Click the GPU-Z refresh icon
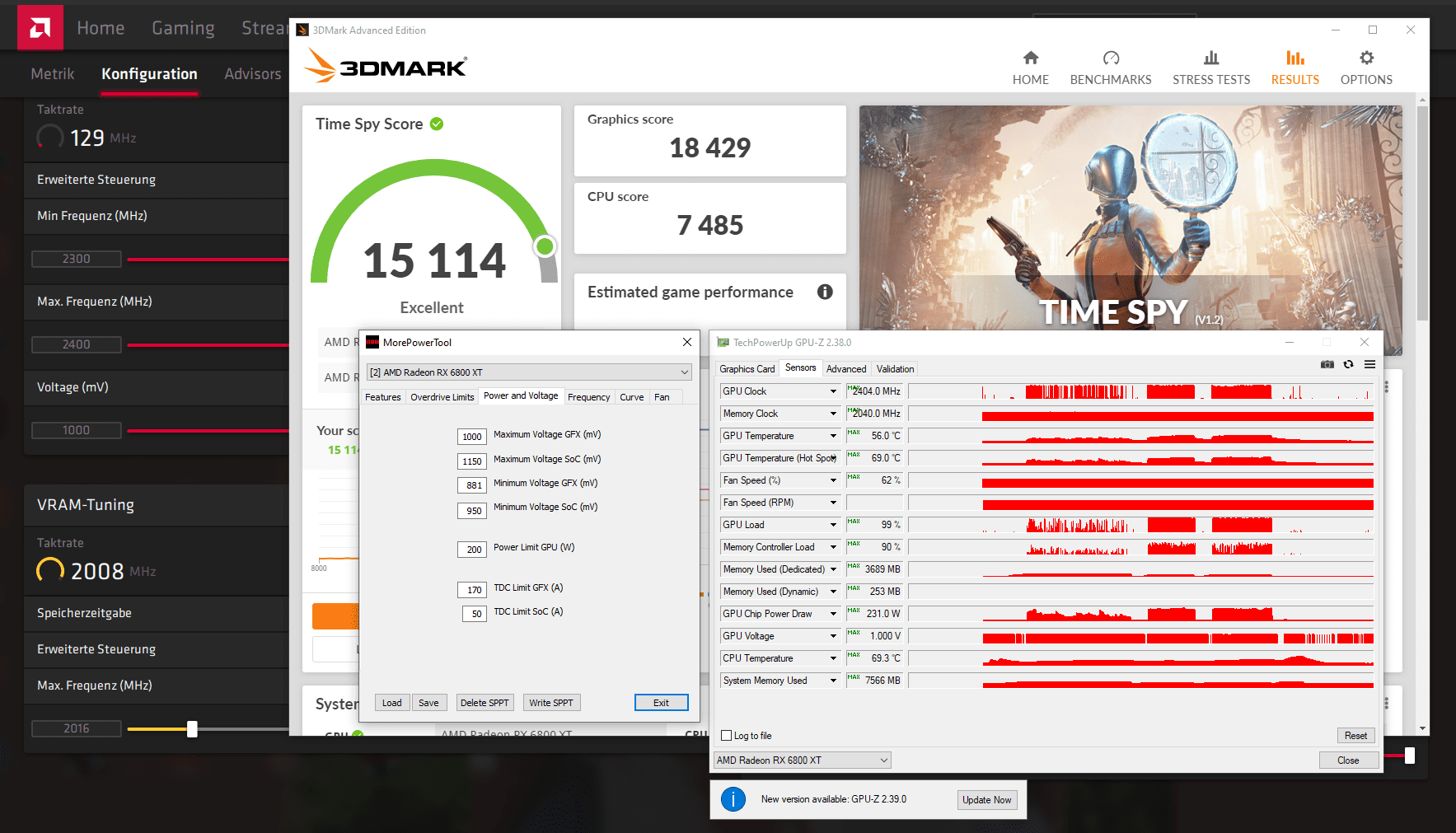This screenshot has height=833, width=1456. [x=1349, y=364]
